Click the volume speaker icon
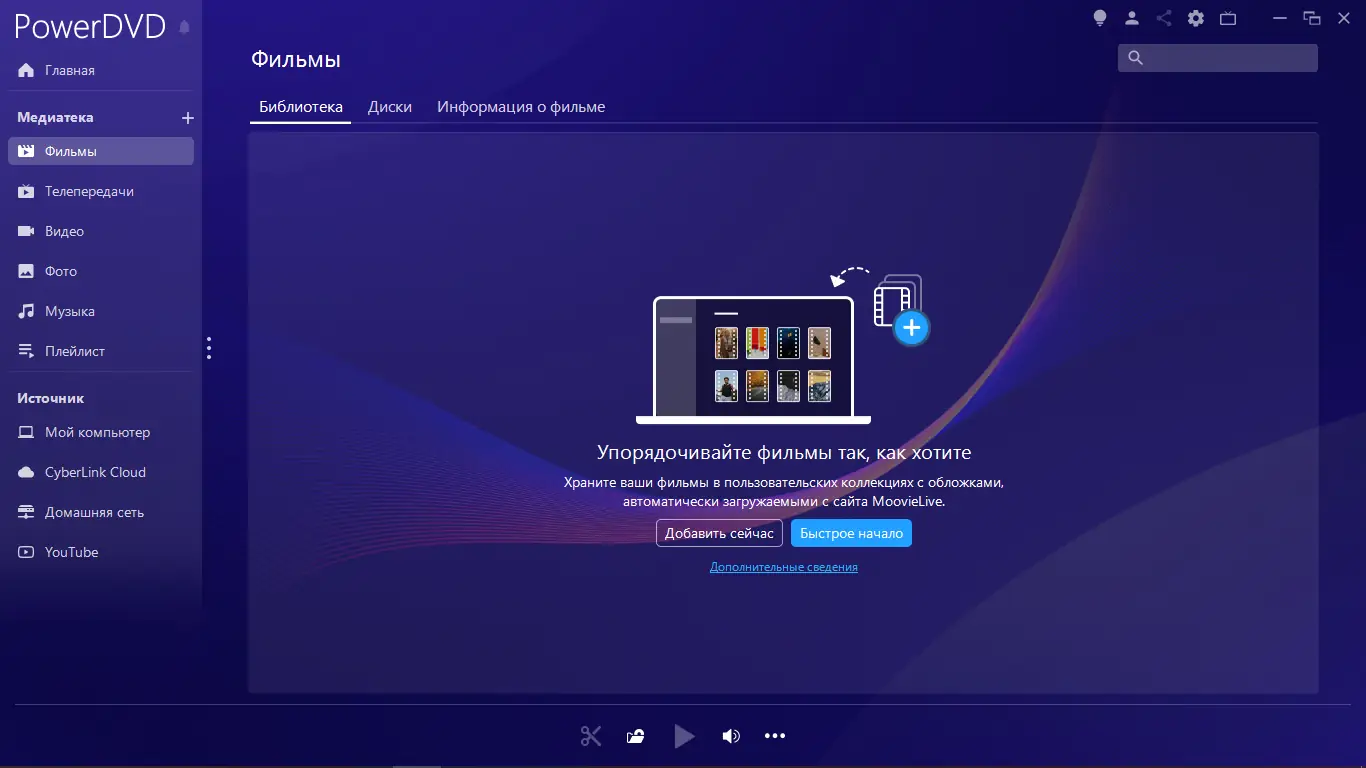1366x768 pixels. click(731, 737)
